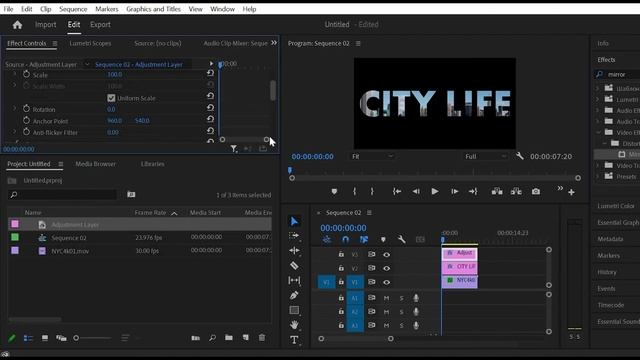Delete selected item with trash icon
Screen dimensions: 640x360
click(262, 338)
